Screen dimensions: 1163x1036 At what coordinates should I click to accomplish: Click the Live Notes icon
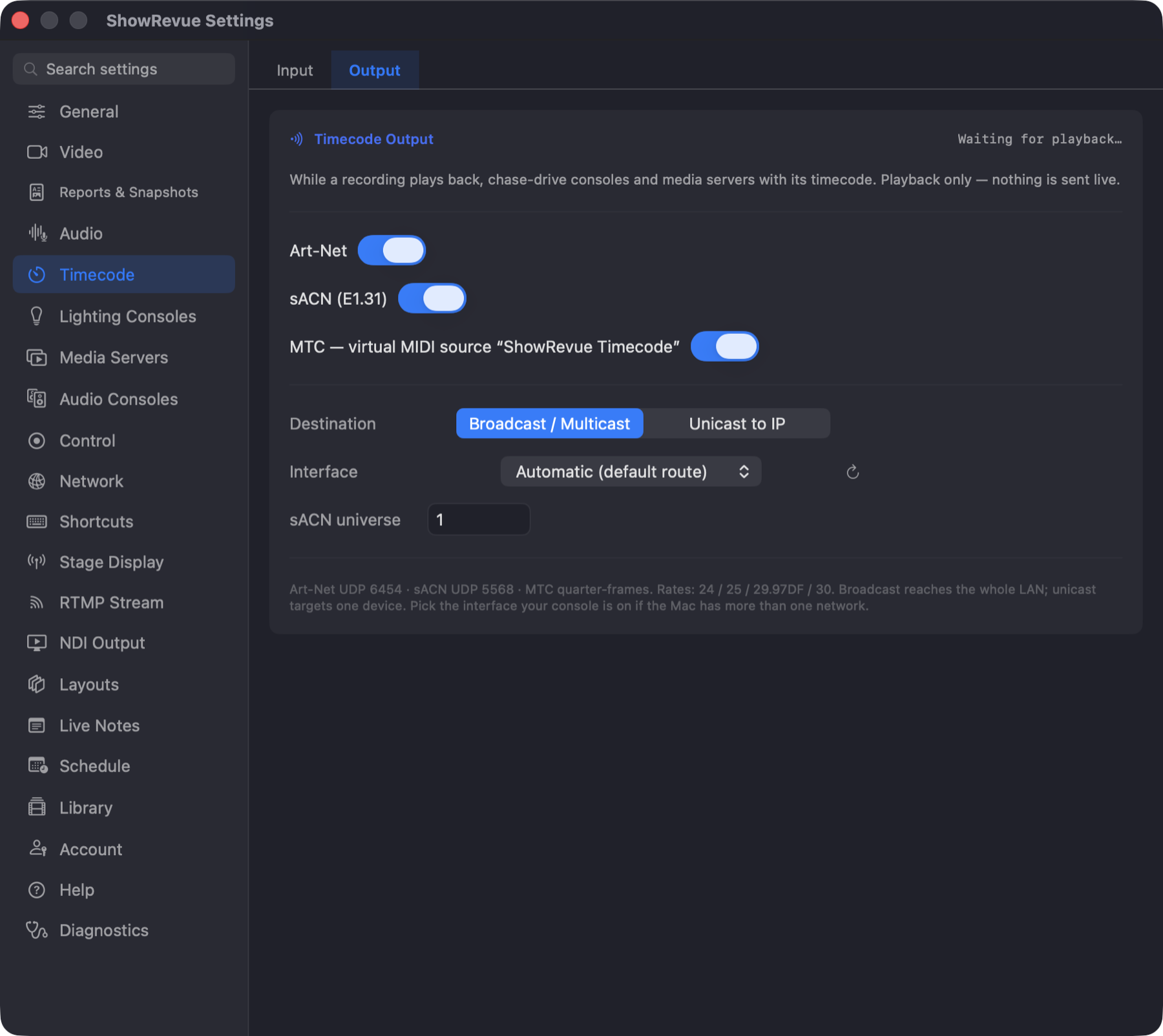pos(37,725)
